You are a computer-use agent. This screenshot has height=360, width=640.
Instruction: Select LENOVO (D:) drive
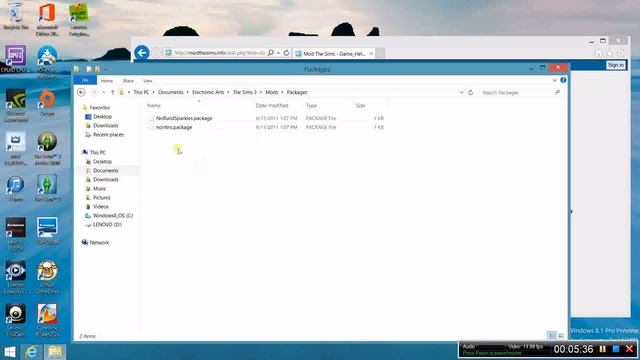click(107, 224)
